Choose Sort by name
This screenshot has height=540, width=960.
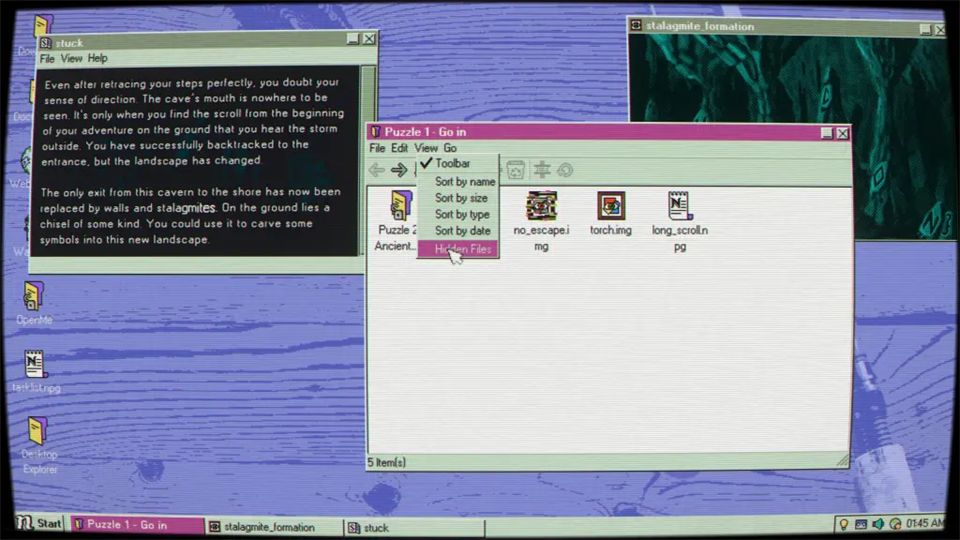click(458, 182)
